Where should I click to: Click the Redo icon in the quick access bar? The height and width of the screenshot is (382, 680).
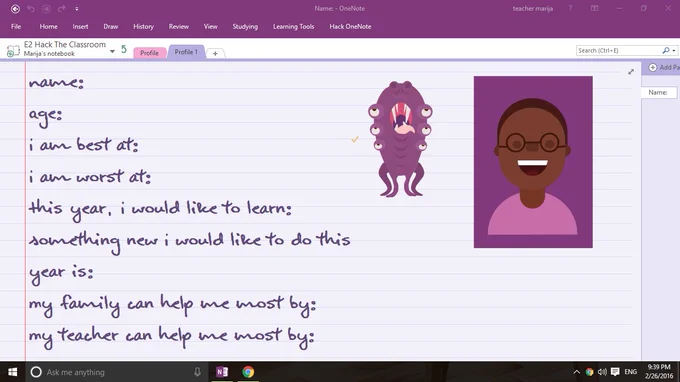tap(62, 9)
